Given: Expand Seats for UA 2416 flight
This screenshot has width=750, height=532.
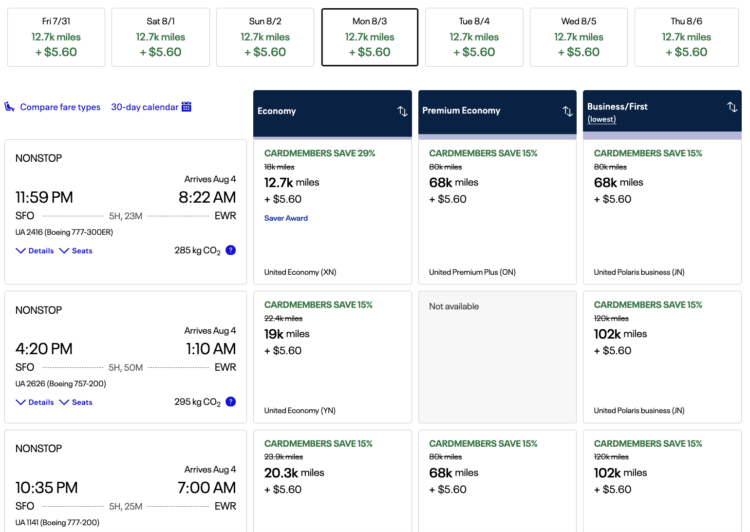Looking at the screenshot, I should coord(76,251).
